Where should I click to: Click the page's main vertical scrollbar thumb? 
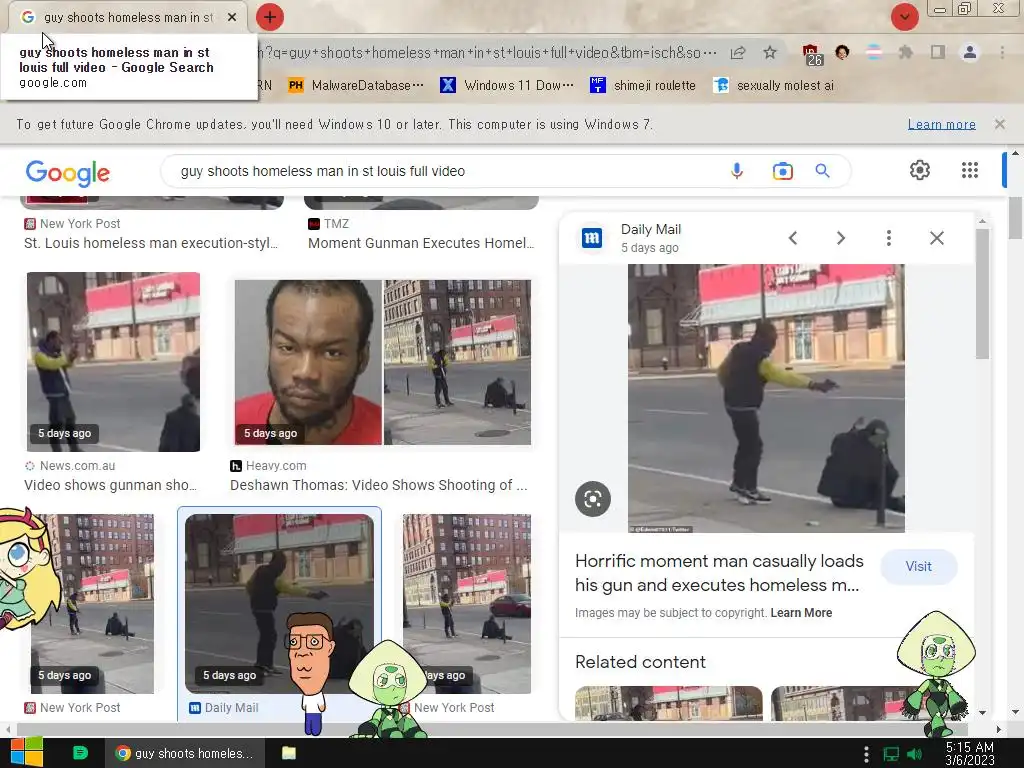coord(1015,217)
